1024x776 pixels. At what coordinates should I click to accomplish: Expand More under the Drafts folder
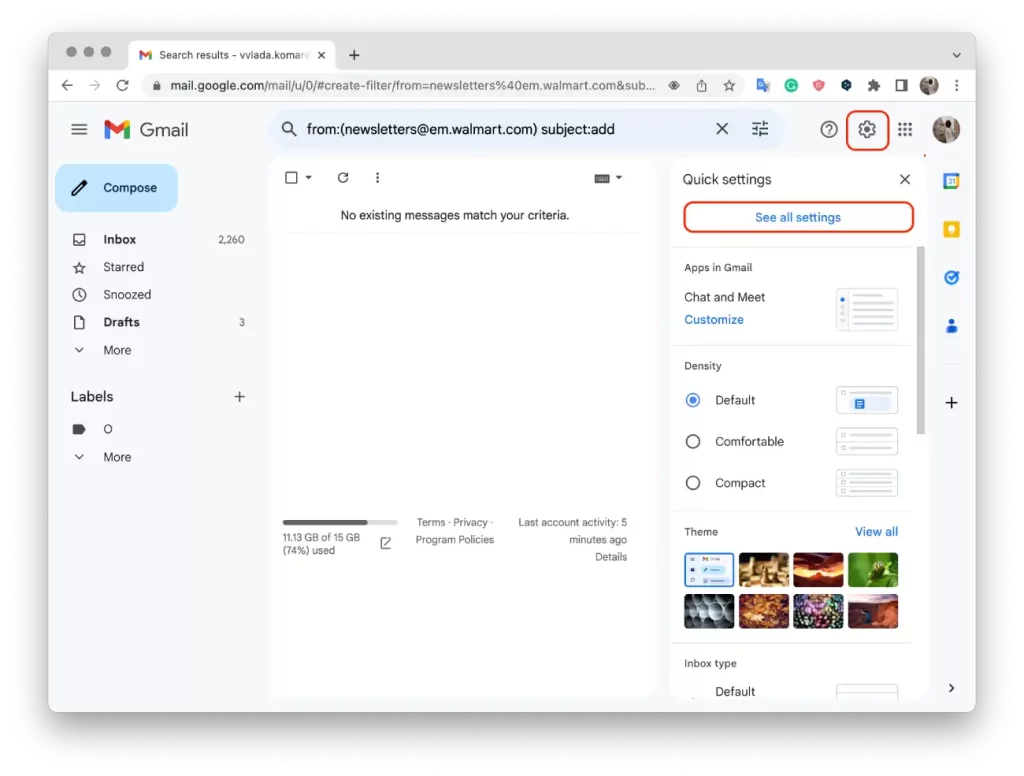[x=117, y=350]
